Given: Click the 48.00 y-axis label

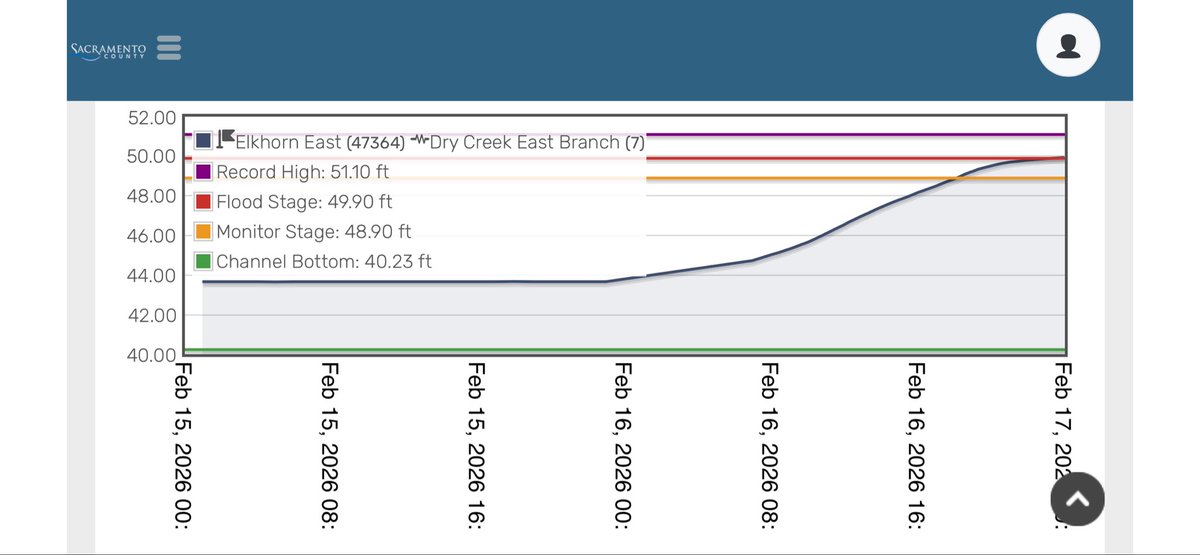Looking at the screenshot, I should 152,196.
